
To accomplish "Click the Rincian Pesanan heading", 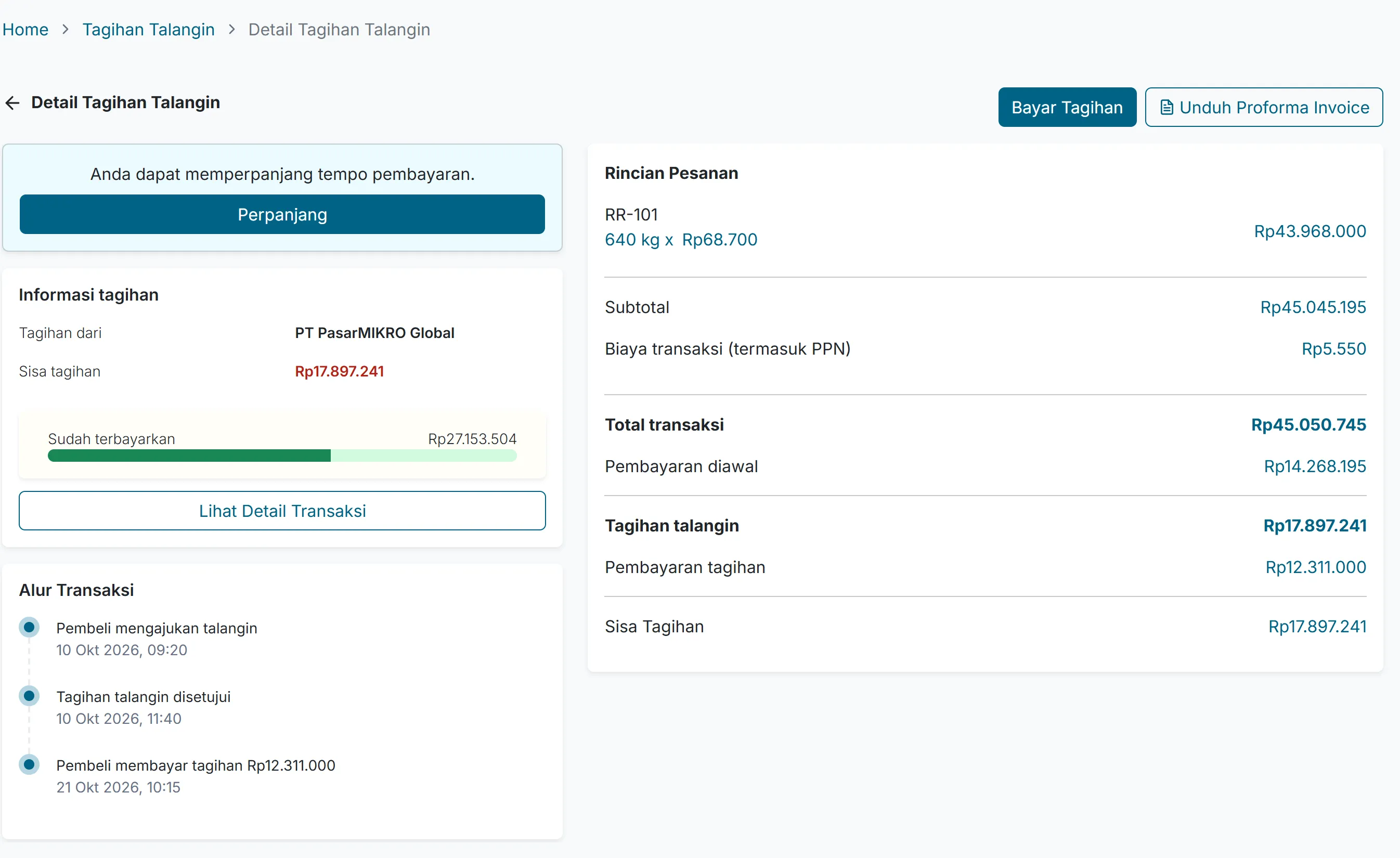I will point(671,173).
